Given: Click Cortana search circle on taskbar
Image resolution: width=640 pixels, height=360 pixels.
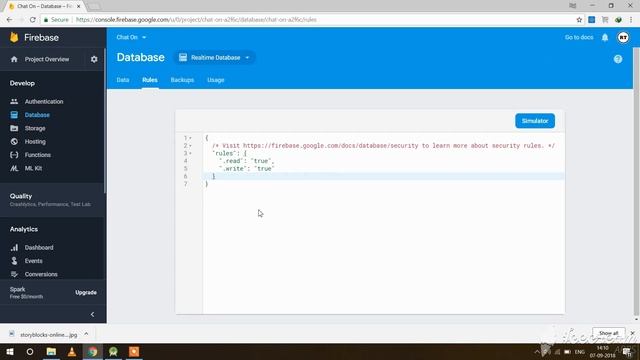Looking at the screenshot, I should [30, 351].
